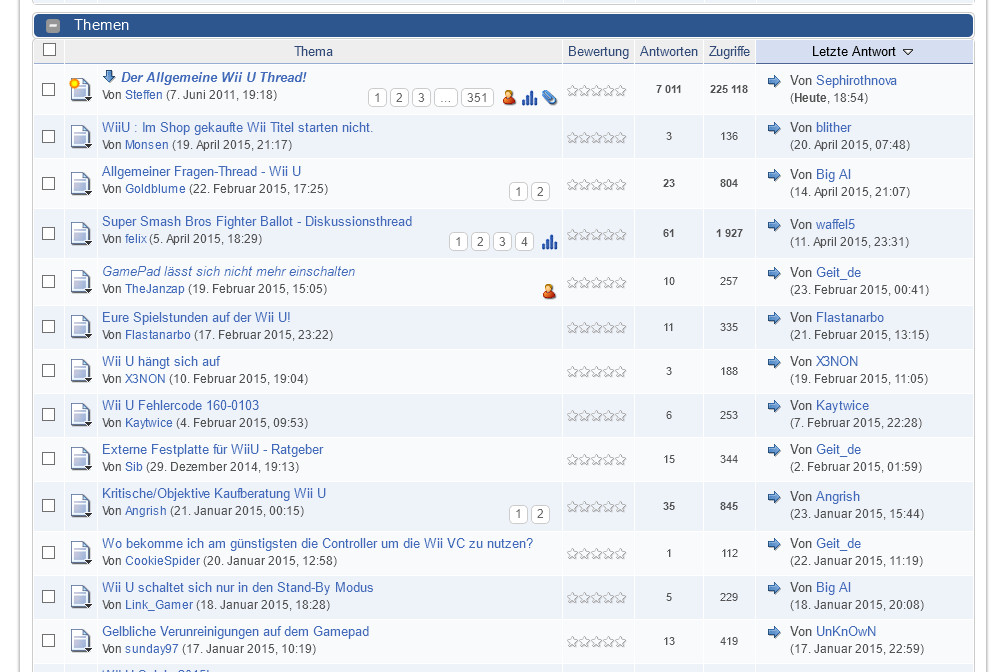Image resolution: width=996 pixels, height=672 pixels.
Task: Check the box for GamePad einschalten thread
Action: tap(48, 281)
